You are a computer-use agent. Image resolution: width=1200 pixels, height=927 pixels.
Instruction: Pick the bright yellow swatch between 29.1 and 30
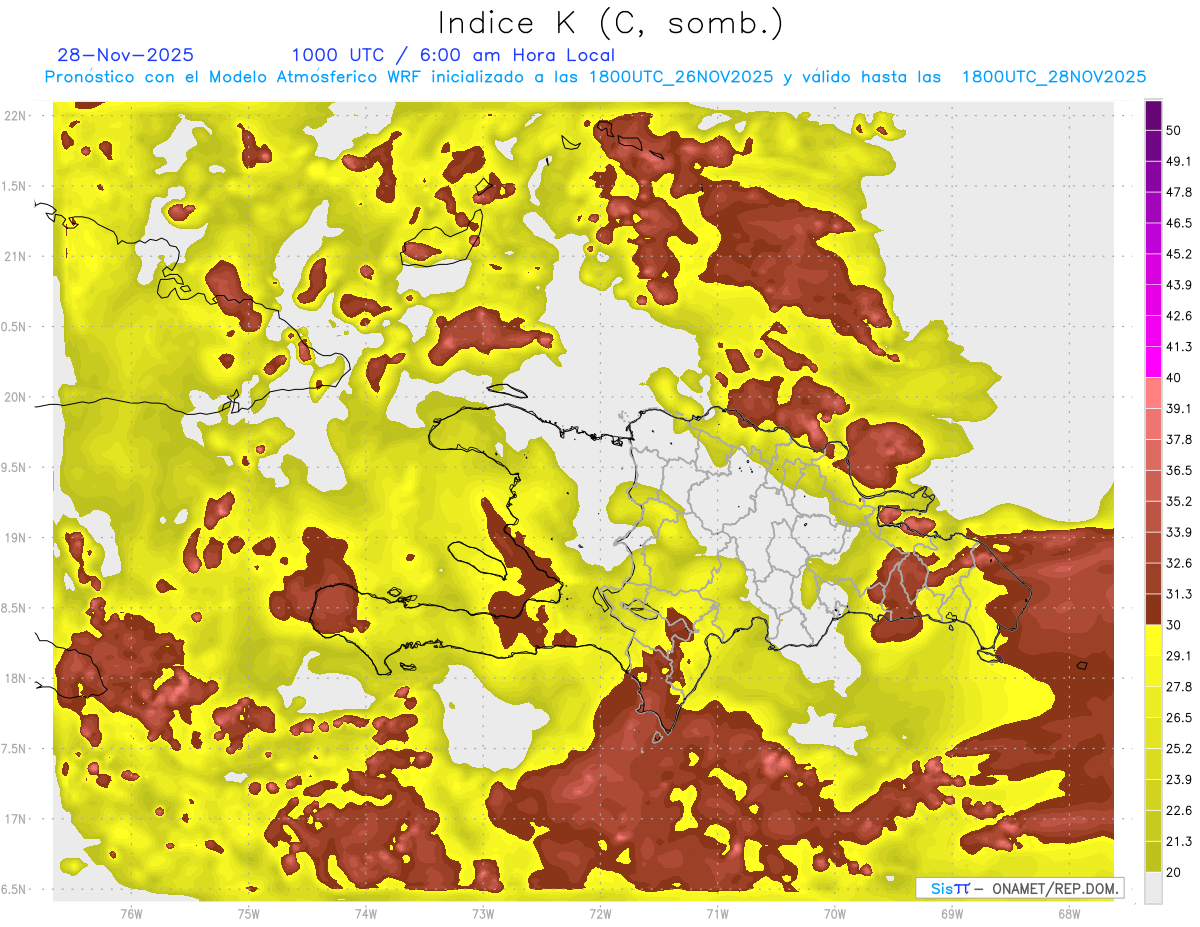click(1153, 640)
